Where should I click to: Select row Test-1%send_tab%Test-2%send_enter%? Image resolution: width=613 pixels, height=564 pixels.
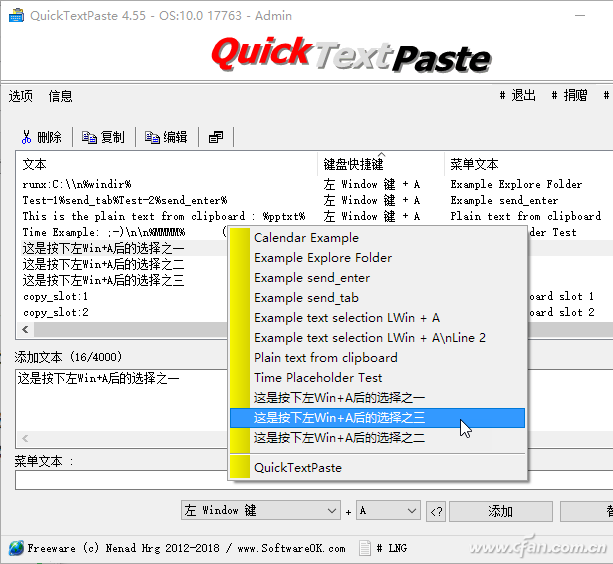click(125, 200)
